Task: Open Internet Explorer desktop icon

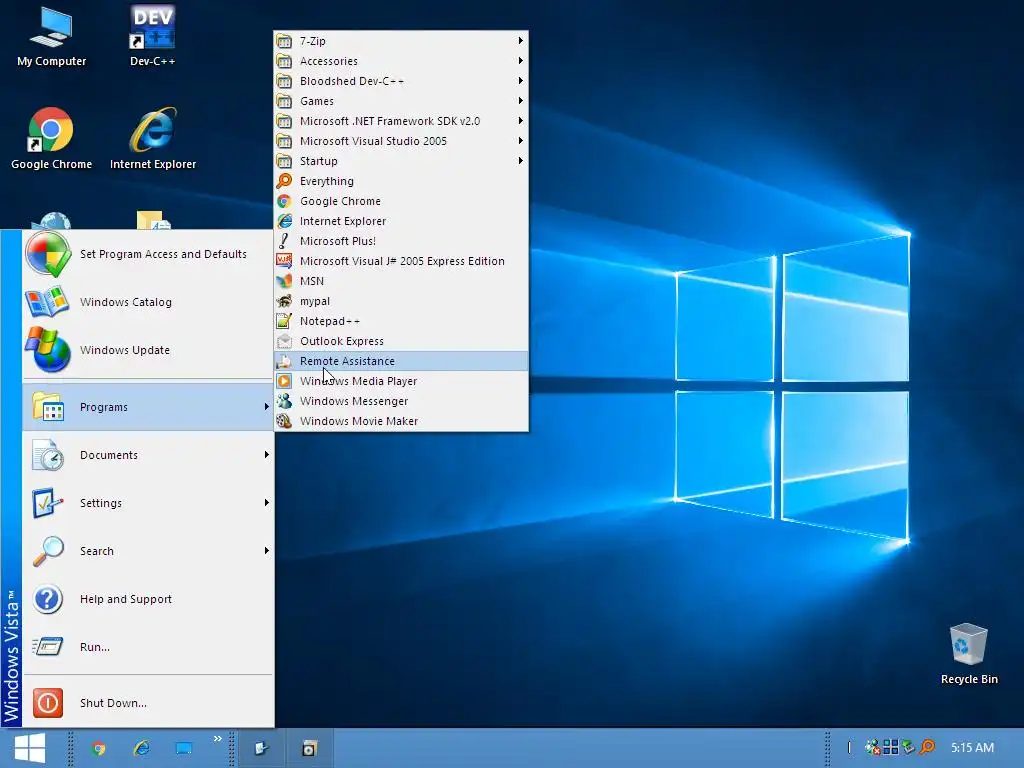Action: [x=153, y=138]
